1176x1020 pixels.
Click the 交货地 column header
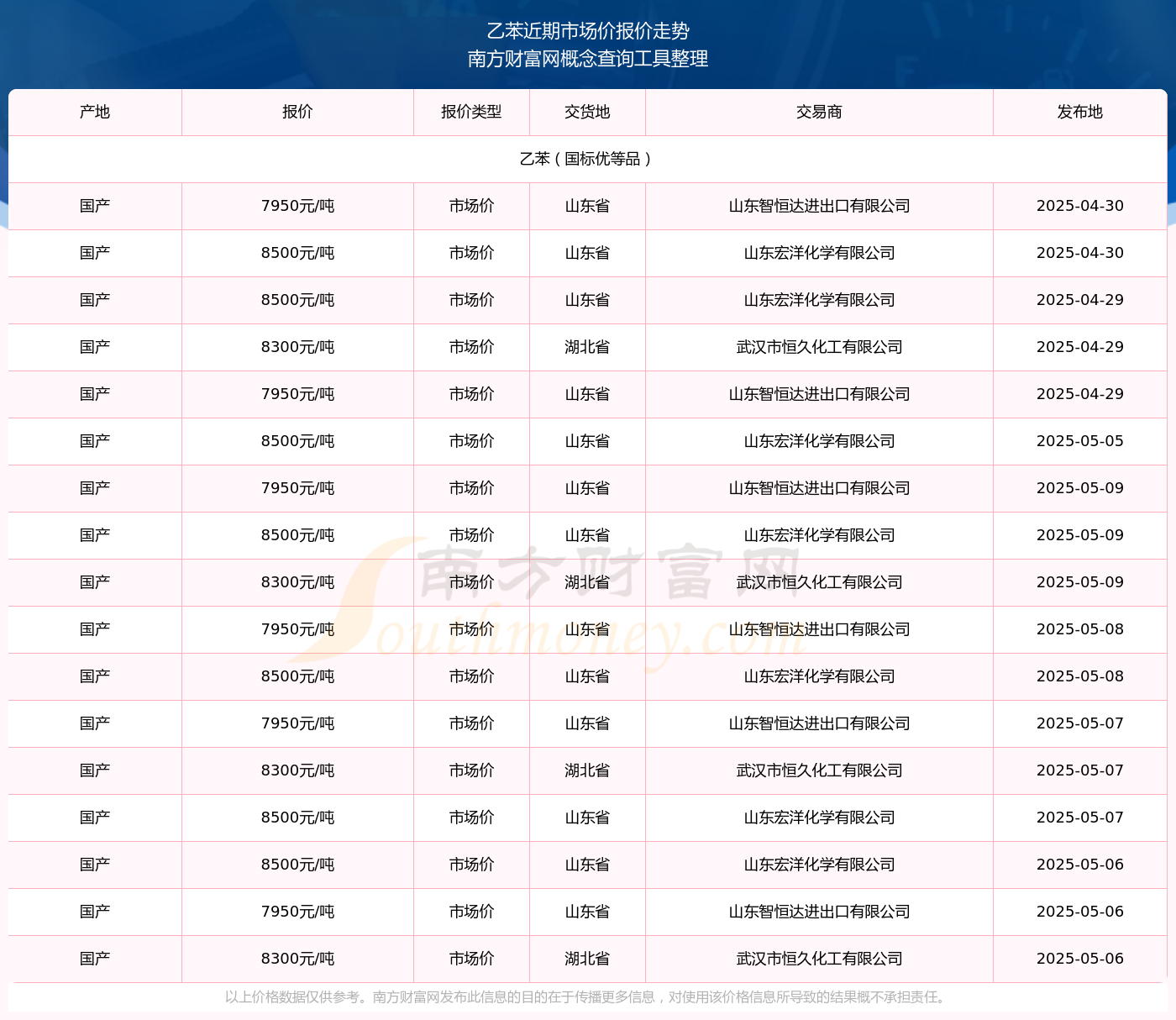point(587,112)
